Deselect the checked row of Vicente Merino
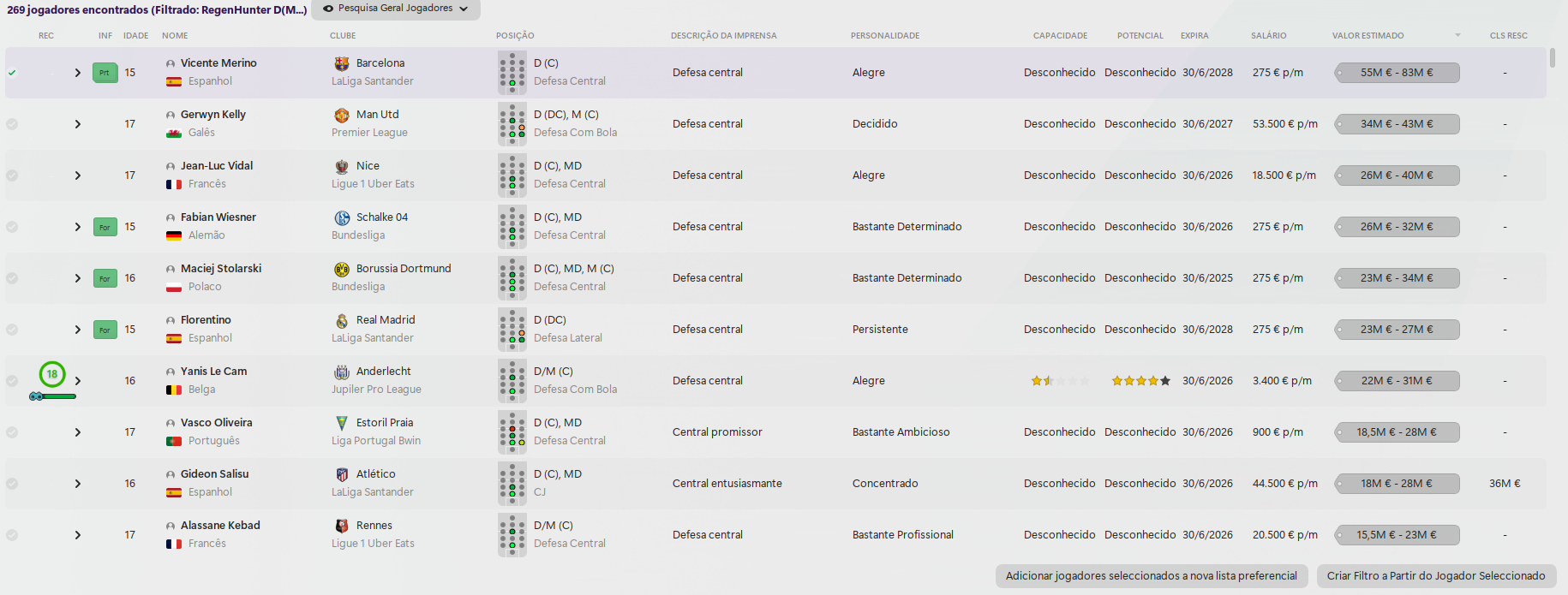This screenshot has width=1568, height=595. (x=12, y=73)
